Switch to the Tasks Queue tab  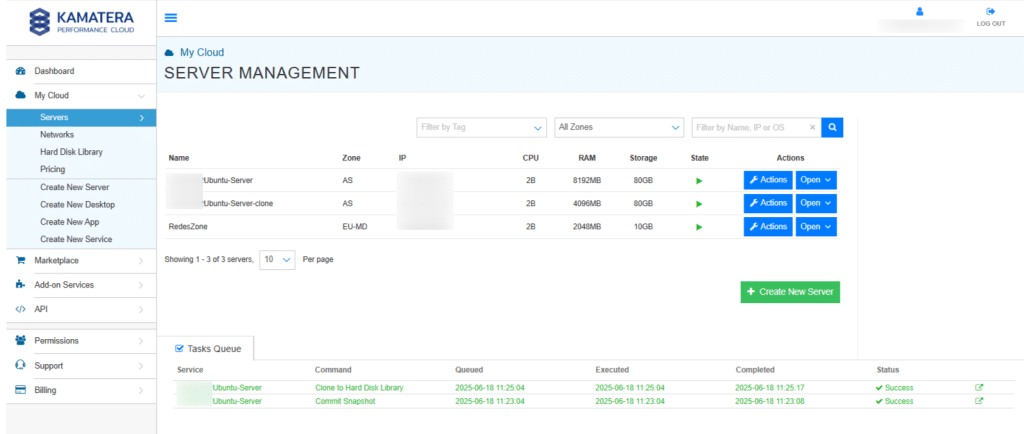(209, 349)
